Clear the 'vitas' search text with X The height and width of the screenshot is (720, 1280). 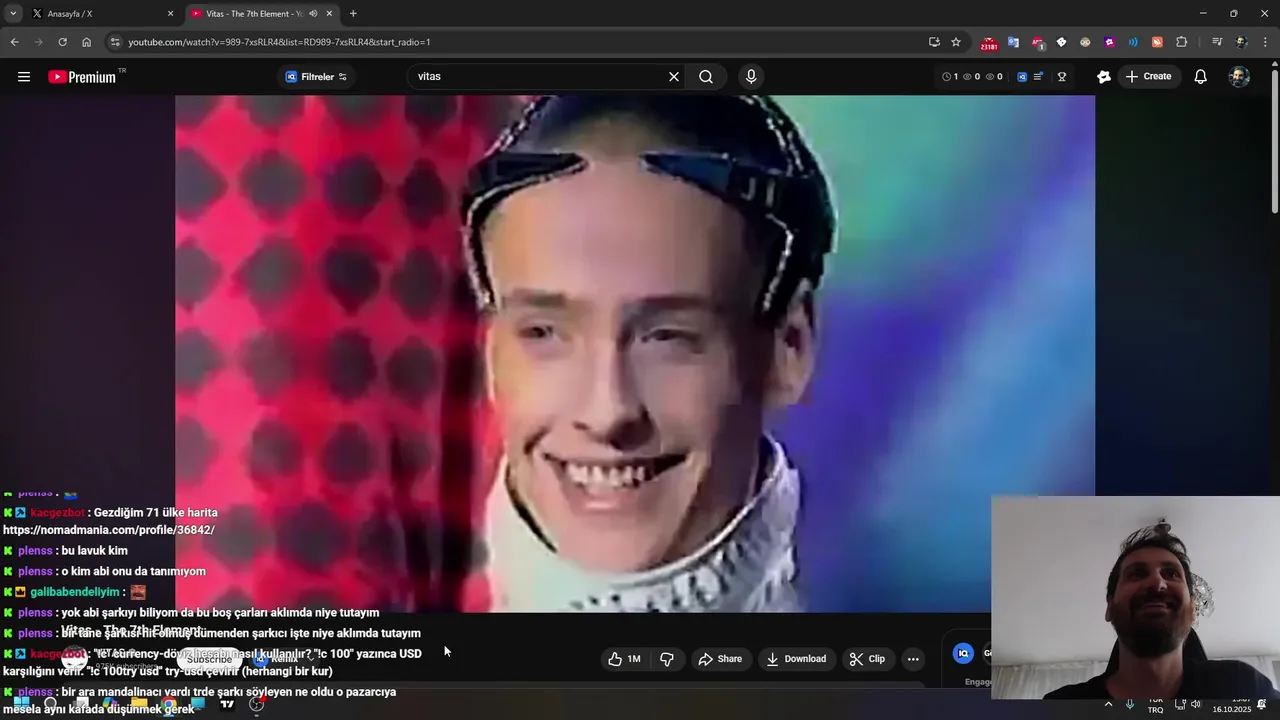point(674,77)
